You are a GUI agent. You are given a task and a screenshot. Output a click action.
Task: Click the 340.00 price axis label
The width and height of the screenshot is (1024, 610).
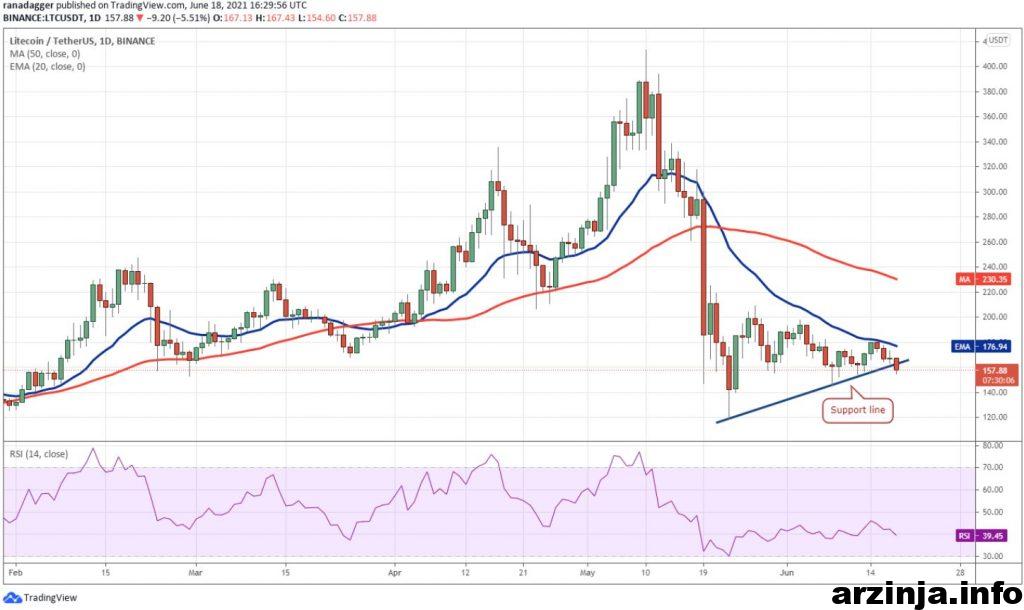pyautogui.click(x=993, y=142)
